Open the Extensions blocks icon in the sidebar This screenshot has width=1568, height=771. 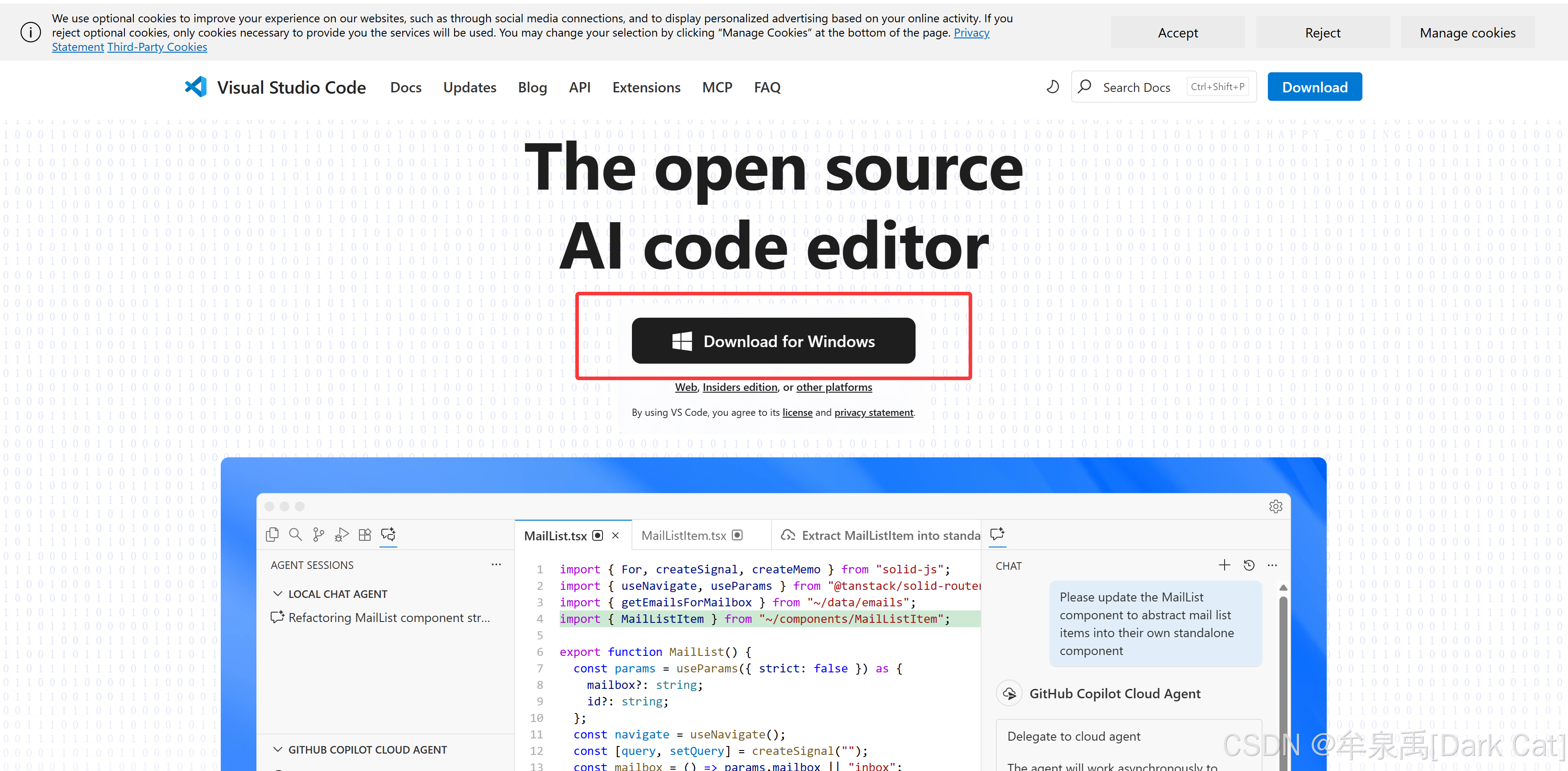pos(365,534)
